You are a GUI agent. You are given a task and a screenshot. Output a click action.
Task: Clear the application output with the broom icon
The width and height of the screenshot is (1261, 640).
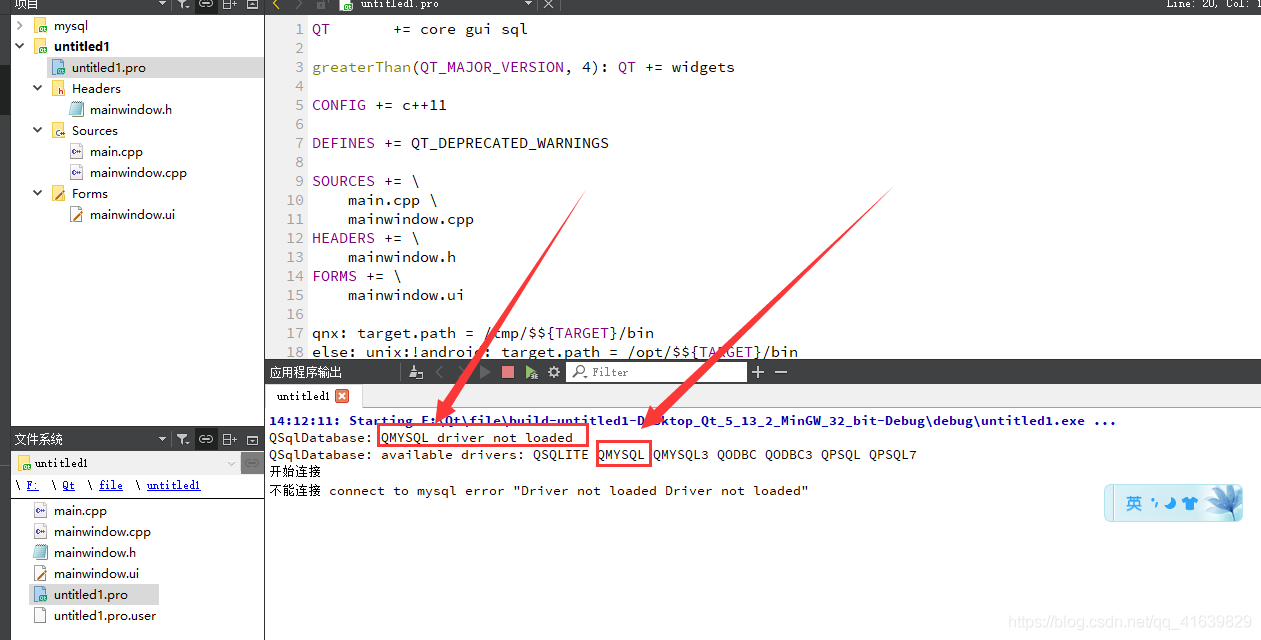pos(417,372)
